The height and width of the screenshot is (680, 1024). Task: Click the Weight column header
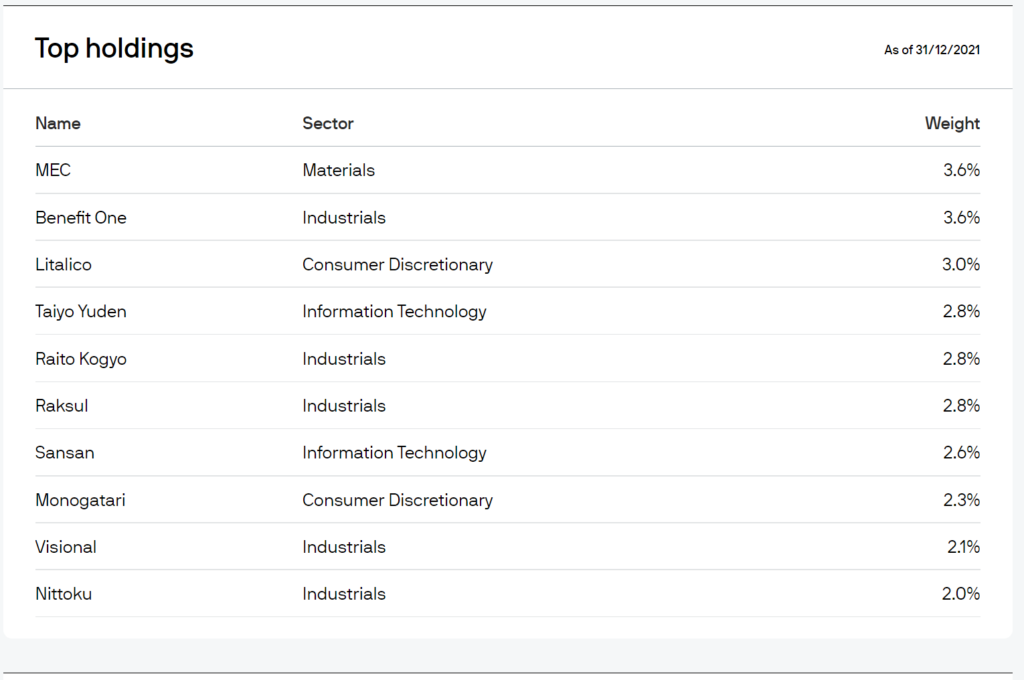952,123
